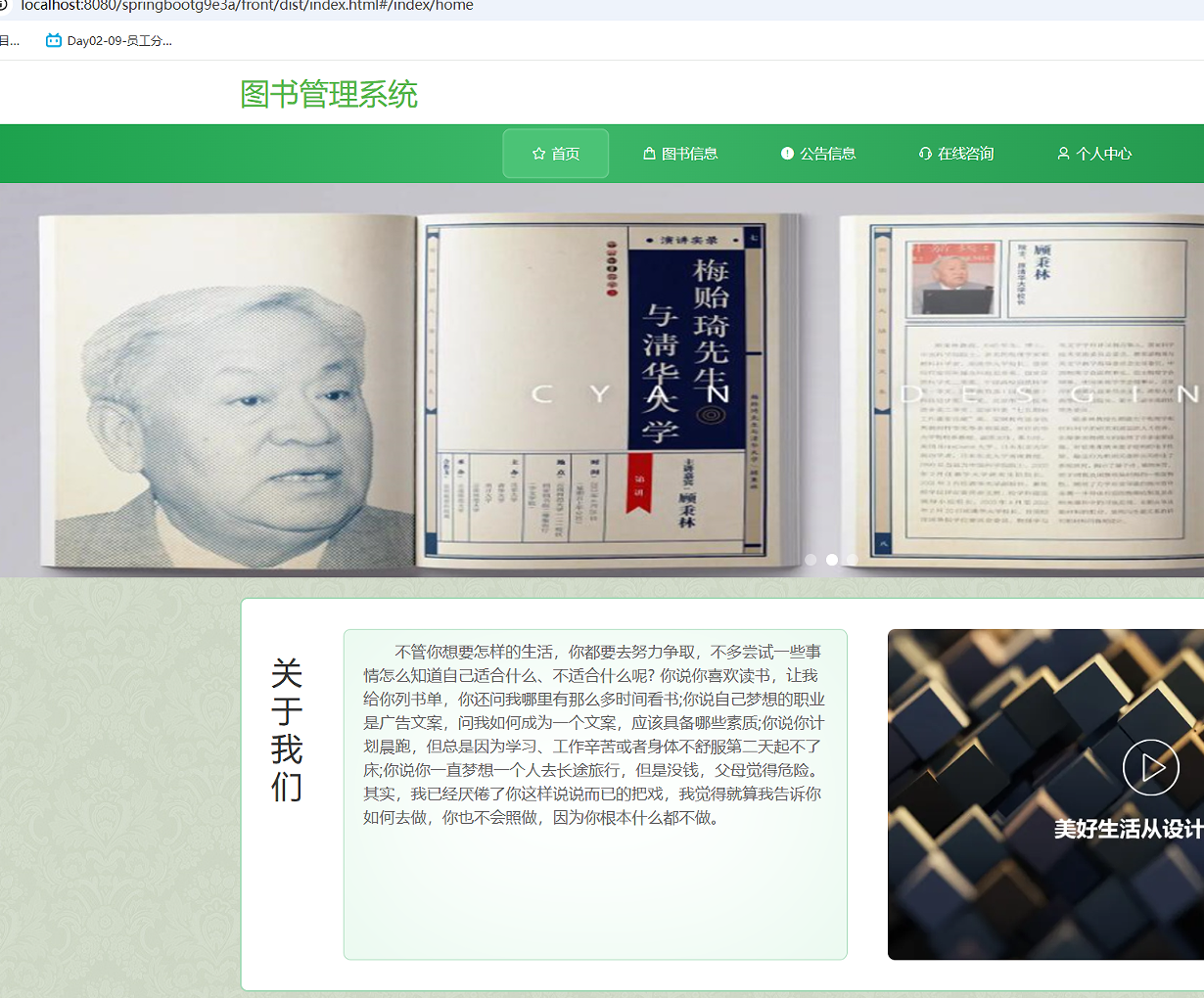Click the user icon beside 个人中心
1204x998 pixels.
point(1063,154)
